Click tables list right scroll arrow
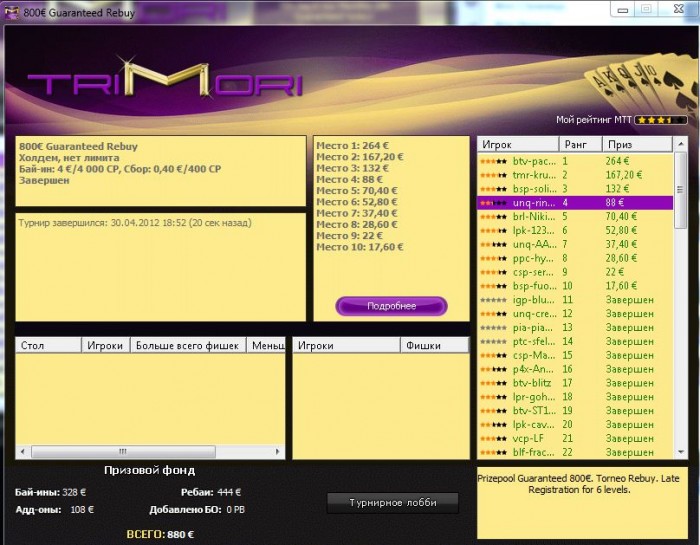The width and height of the screenshot is (700, 545). 278,452
